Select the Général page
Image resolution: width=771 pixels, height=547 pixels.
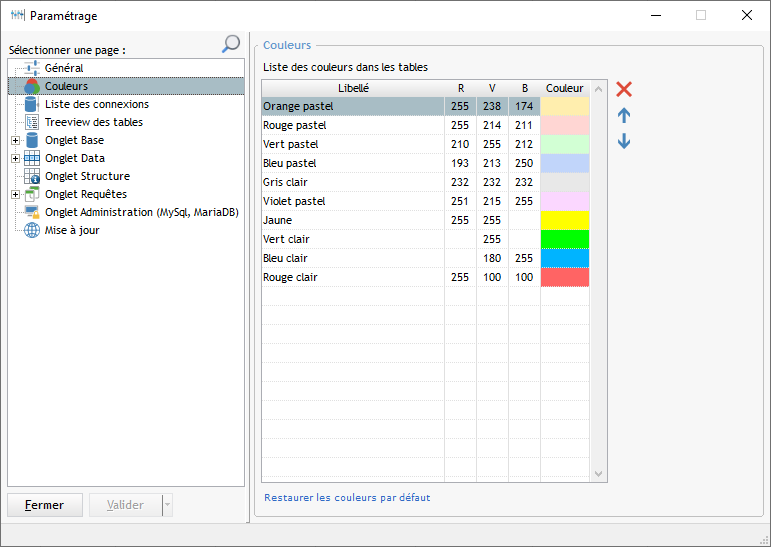point(64,68)
